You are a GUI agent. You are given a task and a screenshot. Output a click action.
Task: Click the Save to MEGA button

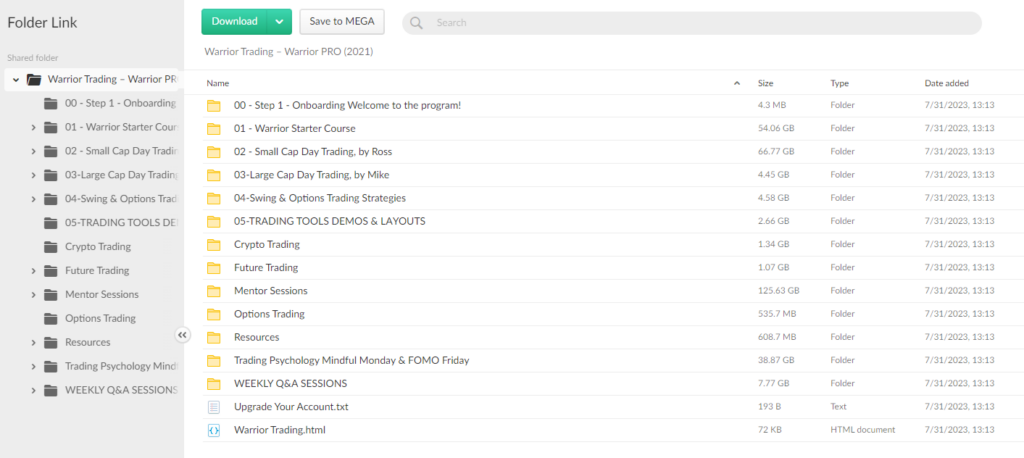[x=342, y=21]
